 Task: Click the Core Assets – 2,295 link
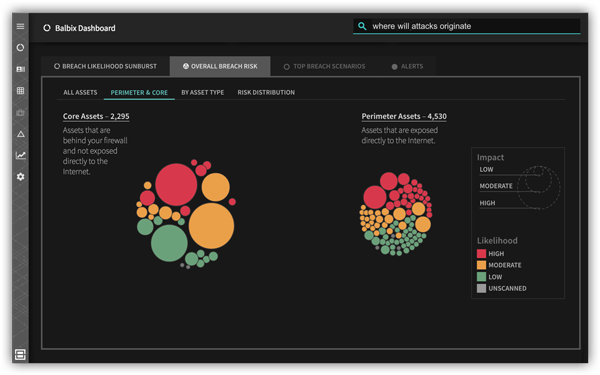(x=96, y=116)
